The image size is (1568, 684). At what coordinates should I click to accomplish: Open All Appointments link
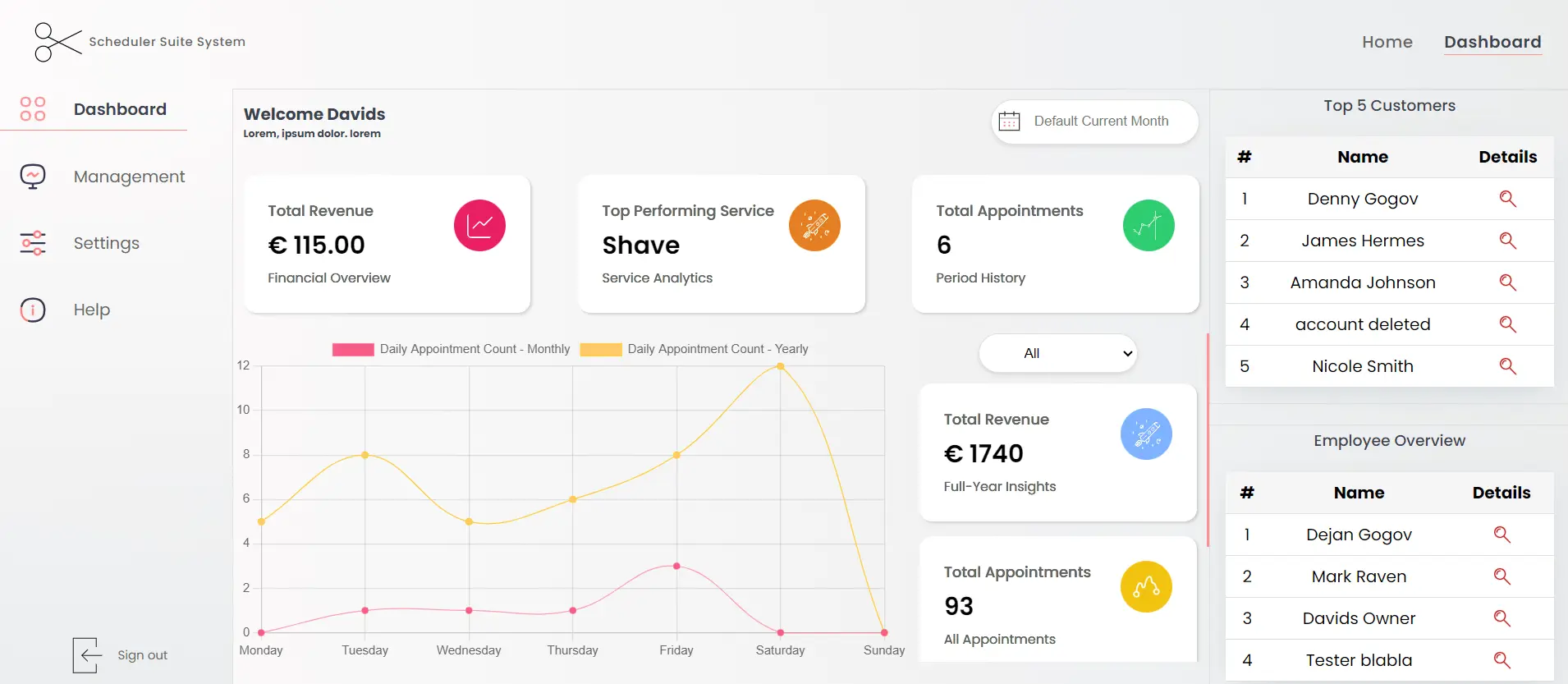coord(999,639)
